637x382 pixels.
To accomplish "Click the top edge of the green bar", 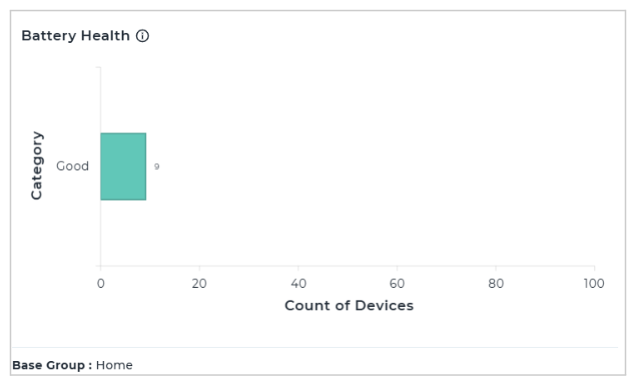I will pos(123,133).
